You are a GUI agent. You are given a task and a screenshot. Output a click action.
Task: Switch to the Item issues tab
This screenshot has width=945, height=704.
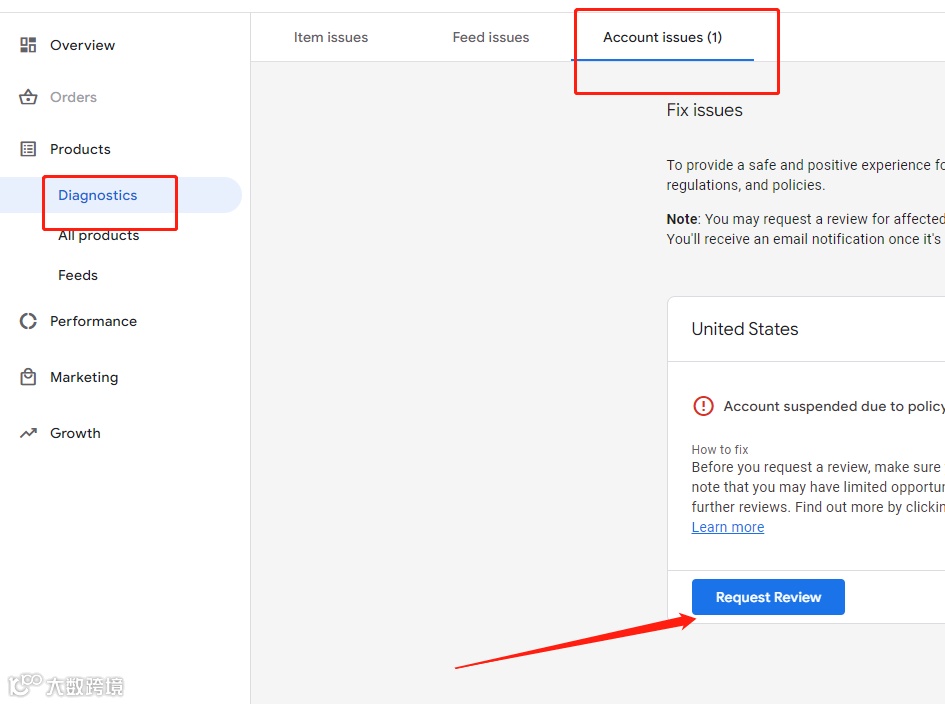(330, 37)
